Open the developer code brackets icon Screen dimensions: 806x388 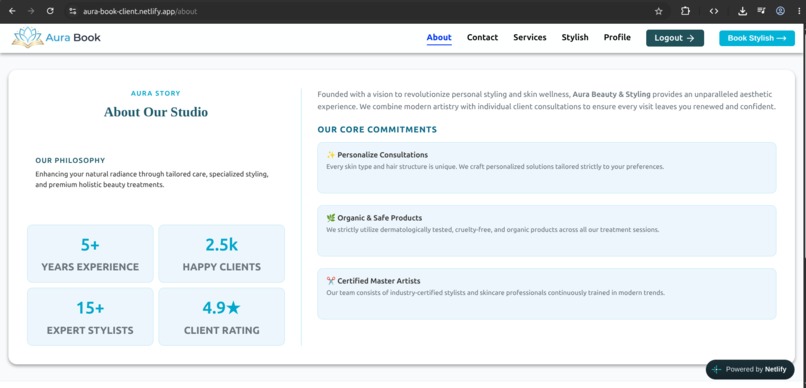click(x=713, y=11)
